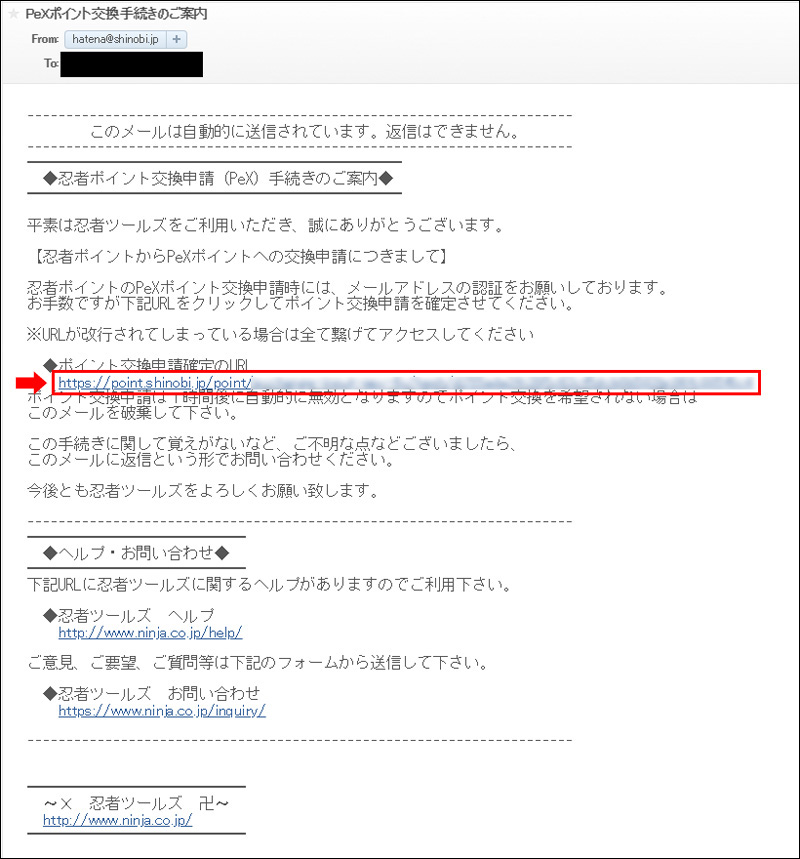This screenshot has height=859, width=800.
Task: Open the www.ninja.co.jp/inquiry/ link
Action: tap(162, 711)
